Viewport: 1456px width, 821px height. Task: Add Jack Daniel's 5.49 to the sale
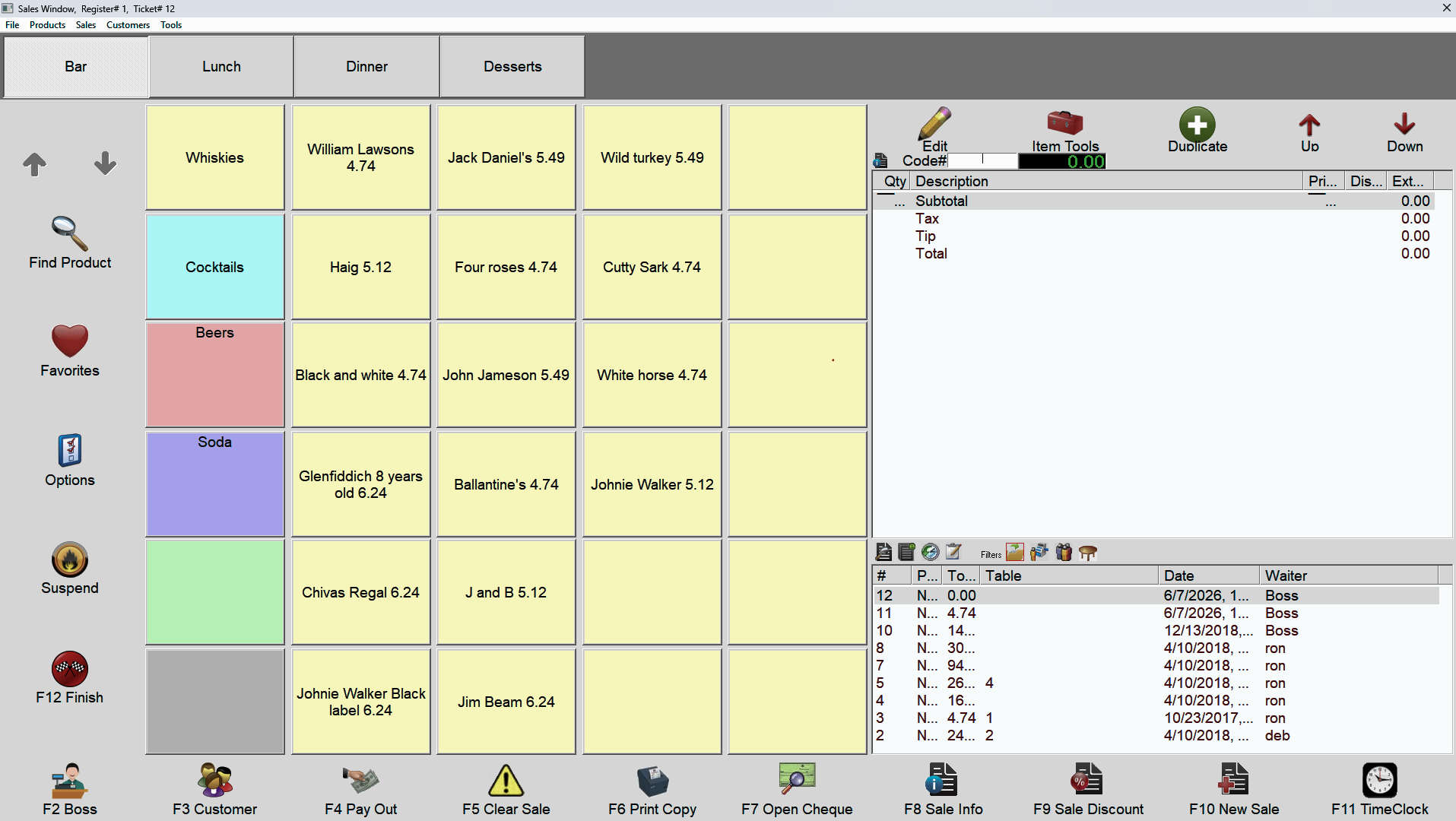coord(506,157)
